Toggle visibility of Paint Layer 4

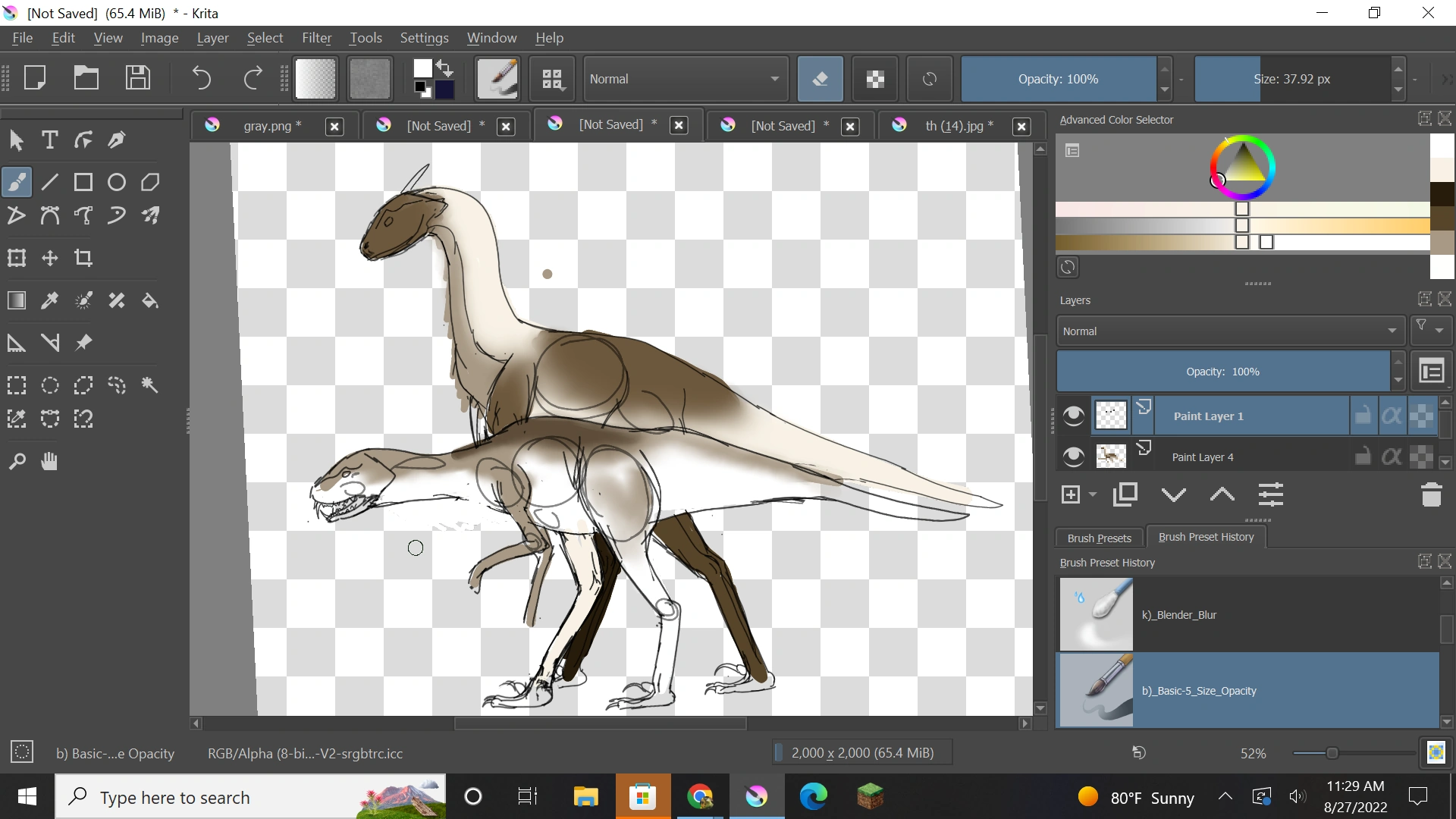[1073, 457]
